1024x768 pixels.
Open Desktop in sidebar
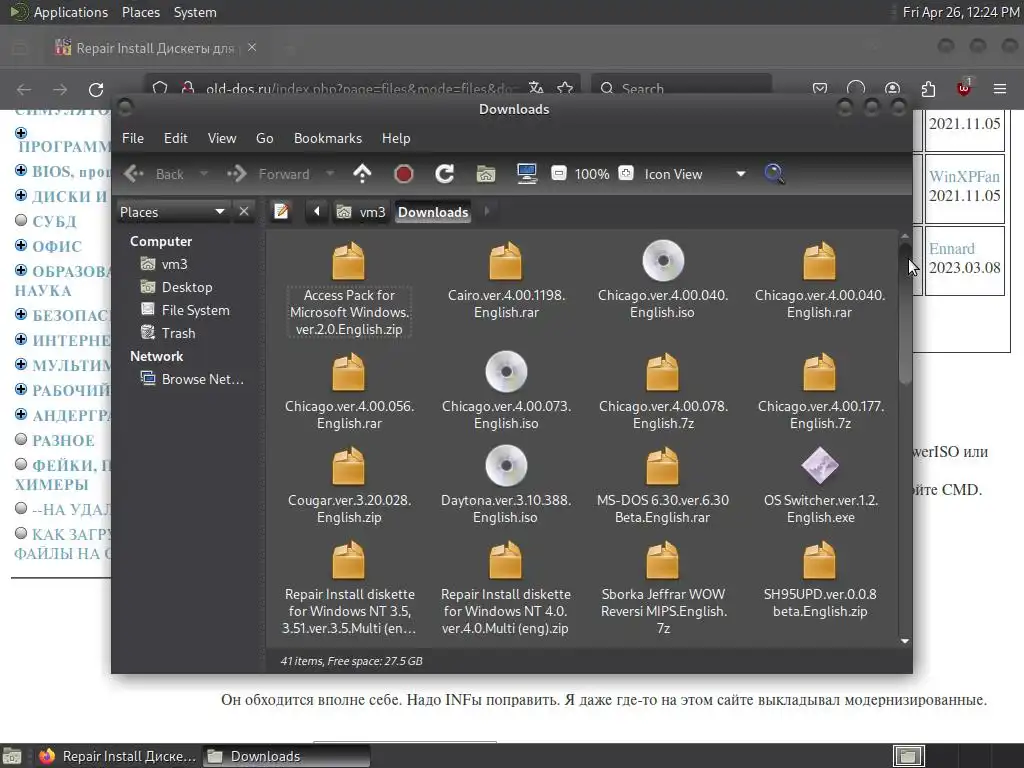click(176, 287)
